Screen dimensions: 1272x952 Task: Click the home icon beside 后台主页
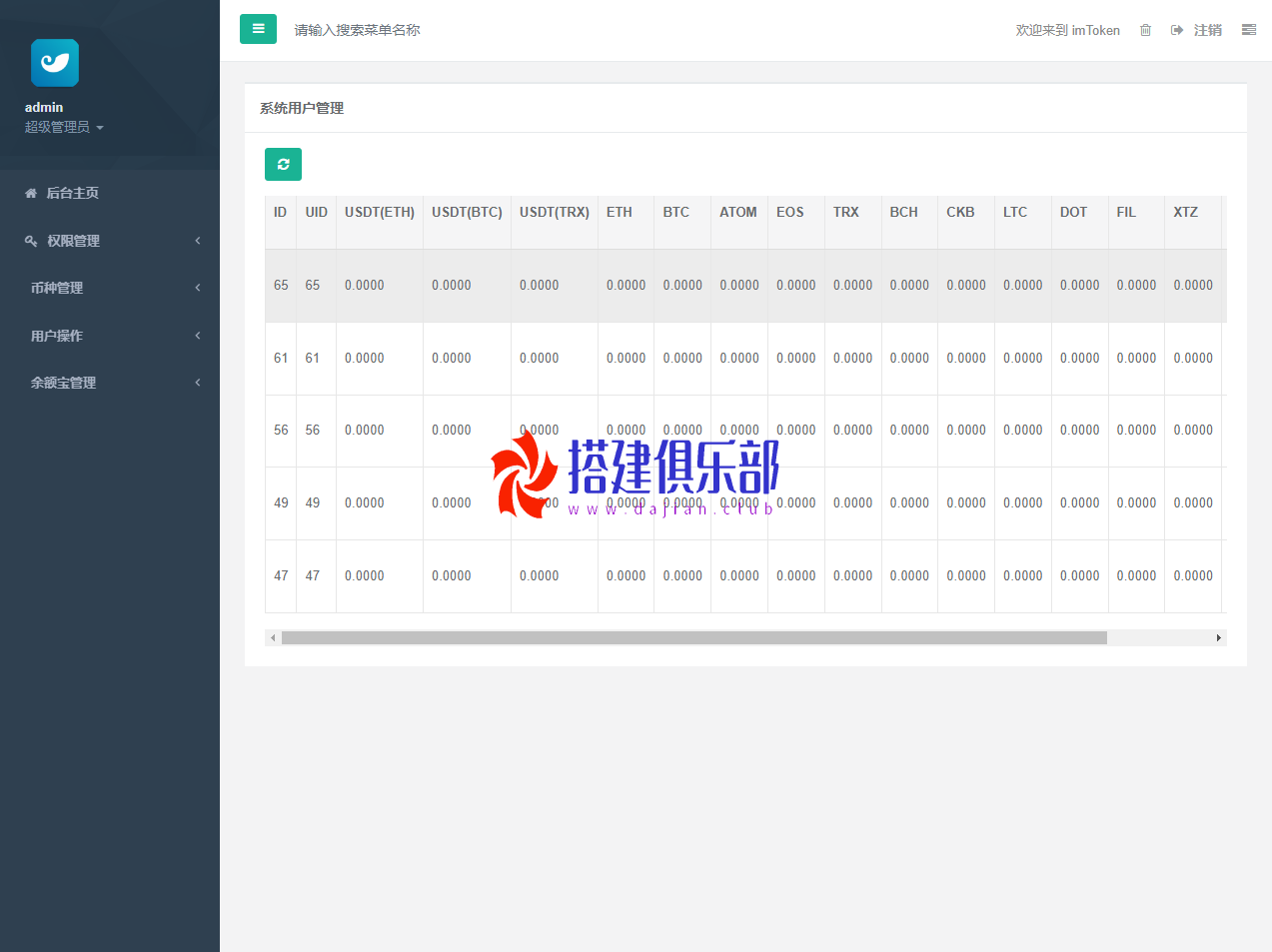coord(31,193)
